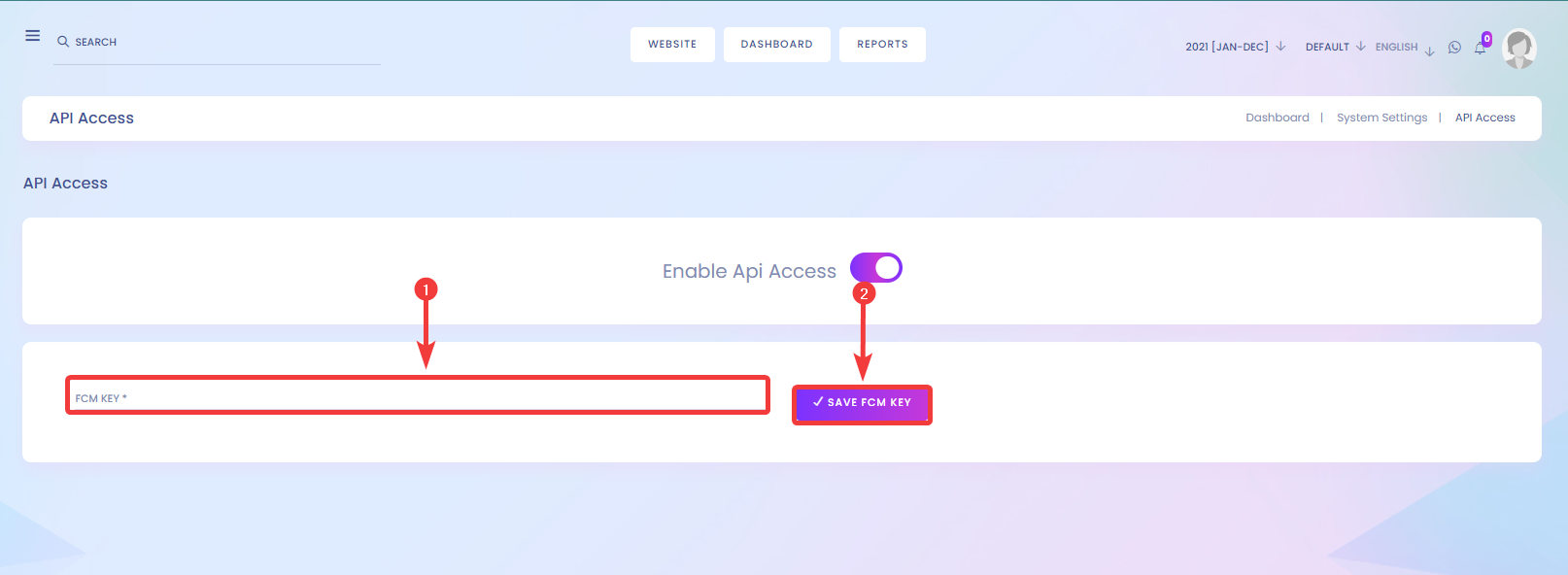Focus the top SEARCH input field
The width and height of the screenshot is (1568, 575).
(217, 43)
